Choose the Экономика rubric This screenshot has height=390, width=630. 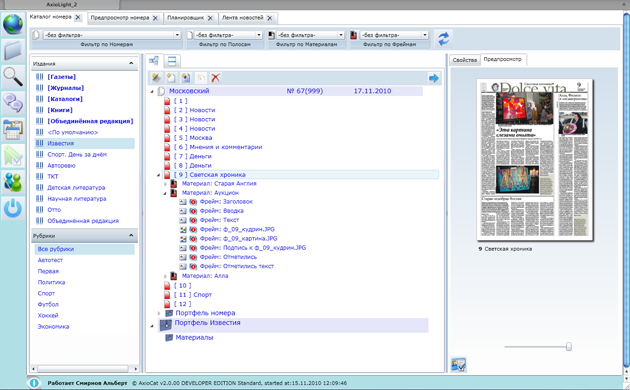point(53,327)
